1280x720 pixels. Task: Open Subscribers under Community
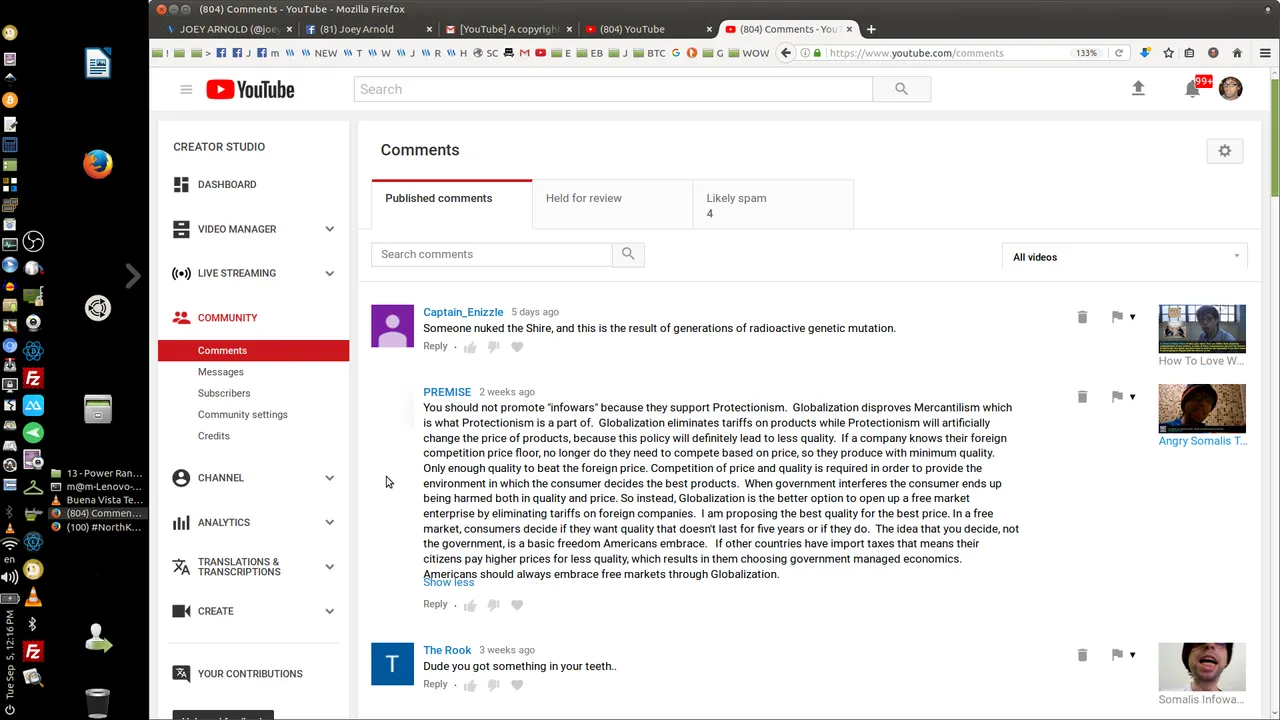(224, 393)
